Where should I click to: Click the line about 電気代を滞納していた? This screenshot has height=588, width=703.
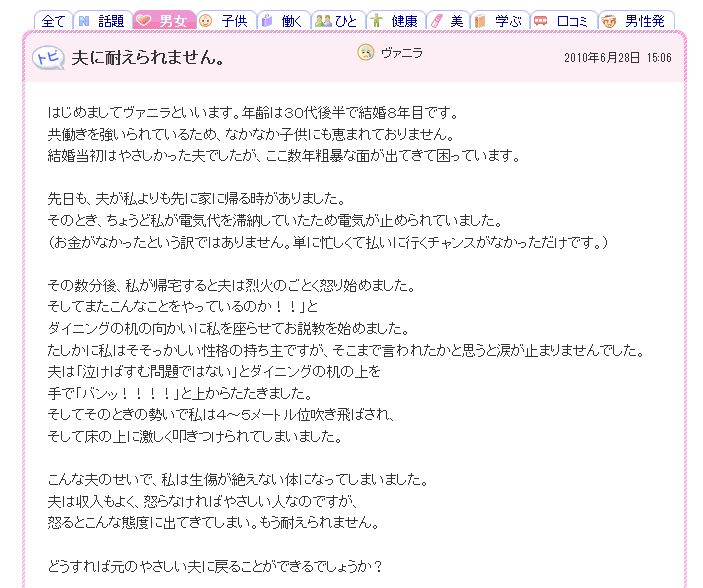[275, 220]
